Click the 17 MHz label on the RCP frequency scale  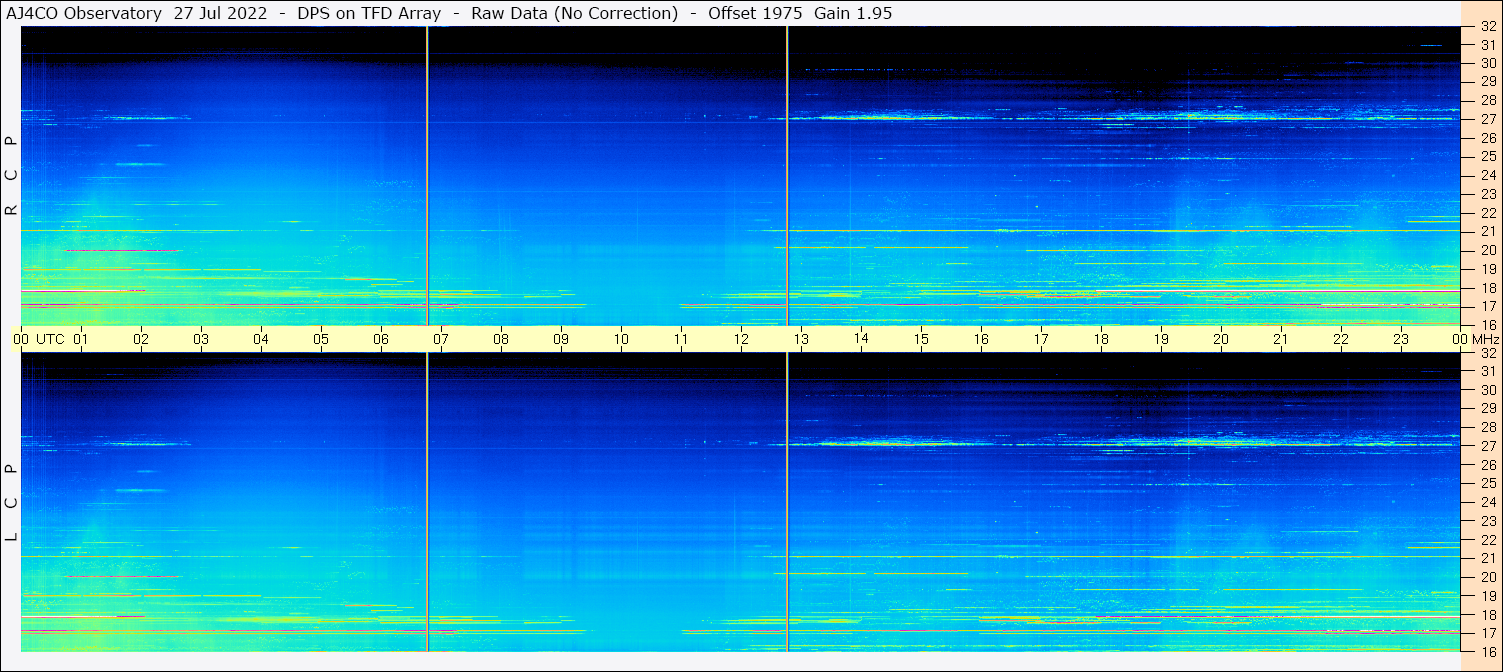pyautogui.click(x=1487, y=306)
